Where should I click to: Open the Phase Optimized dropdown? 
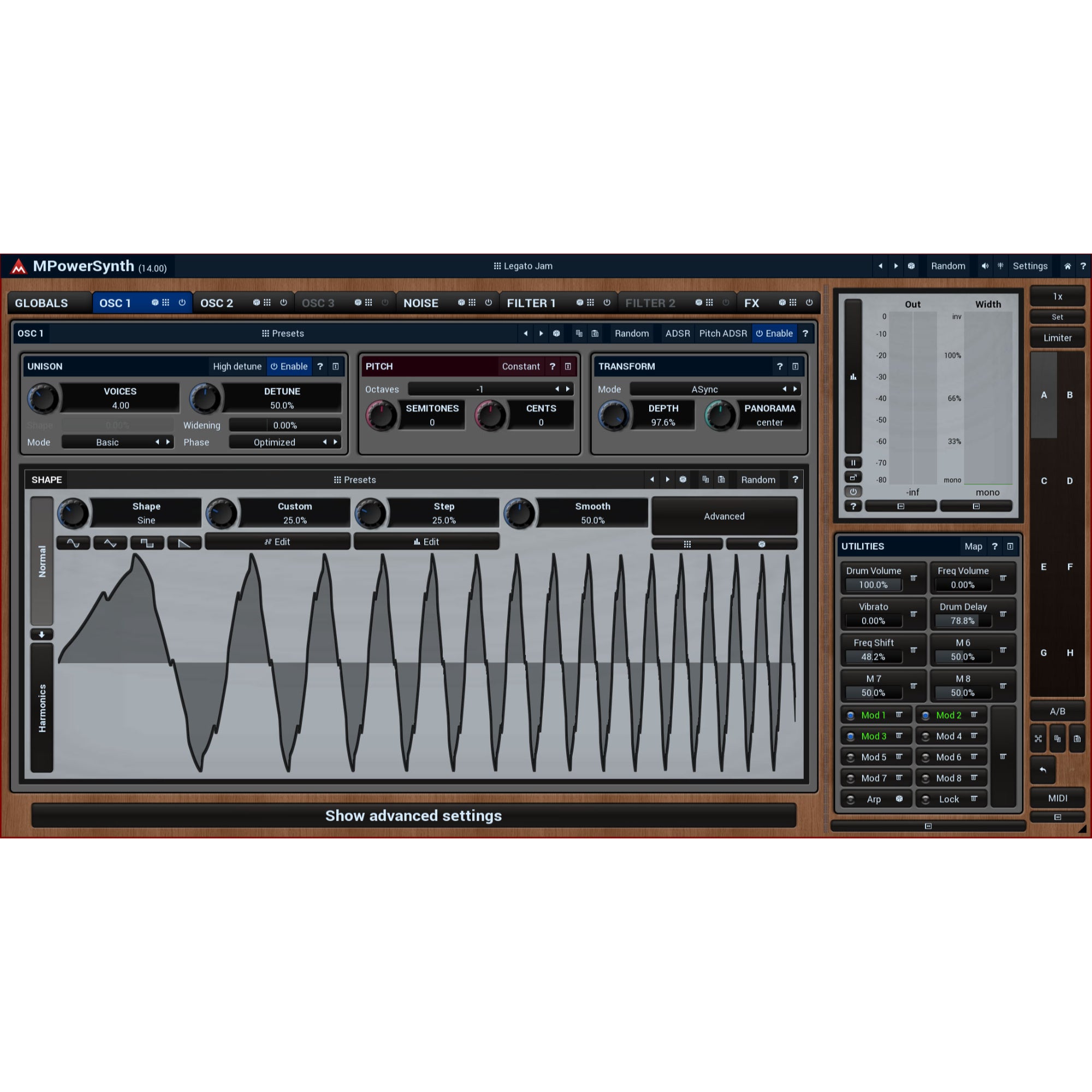[x=285, y=442]
